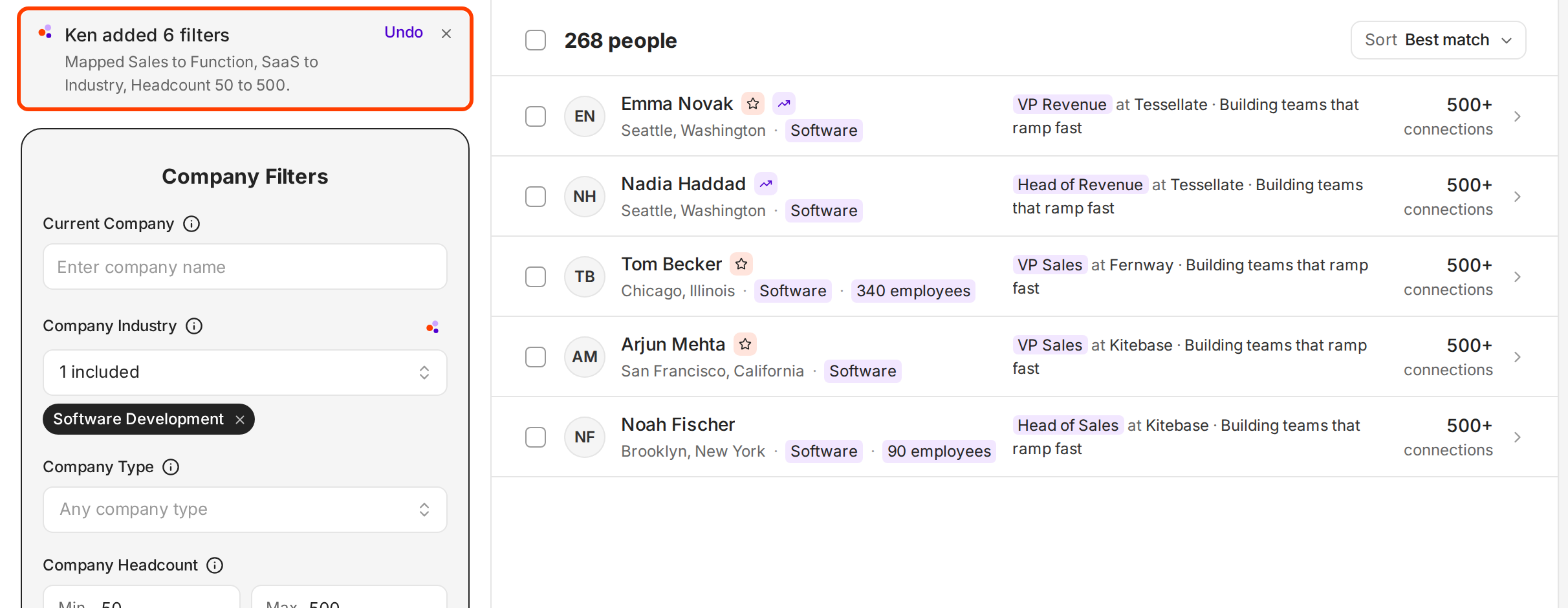Click the Current Company info icon
Image resolution: width=1568 pixels, height=608 pixels.
point(191,224)
